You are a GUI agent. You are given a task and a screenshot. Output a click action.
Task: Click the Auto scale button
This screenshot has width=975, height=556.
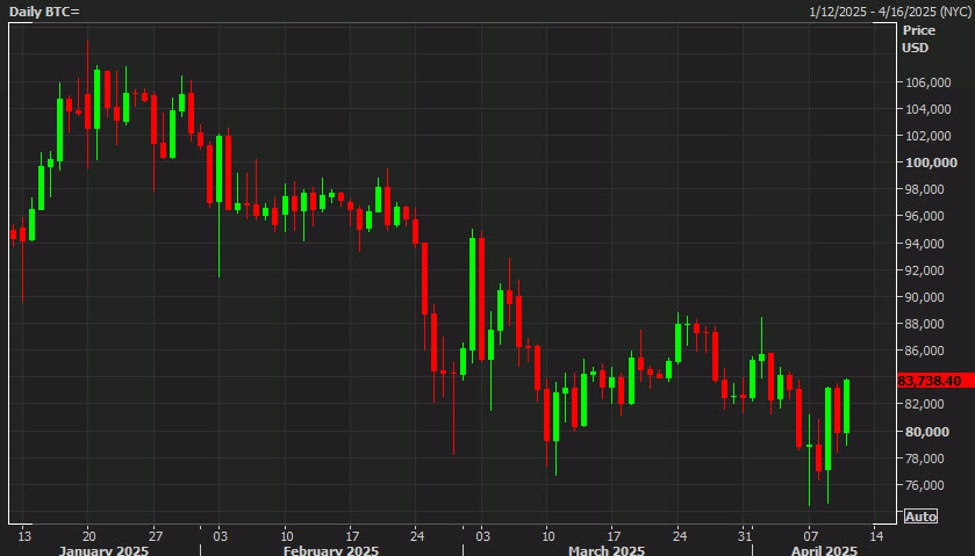(920, 516)
